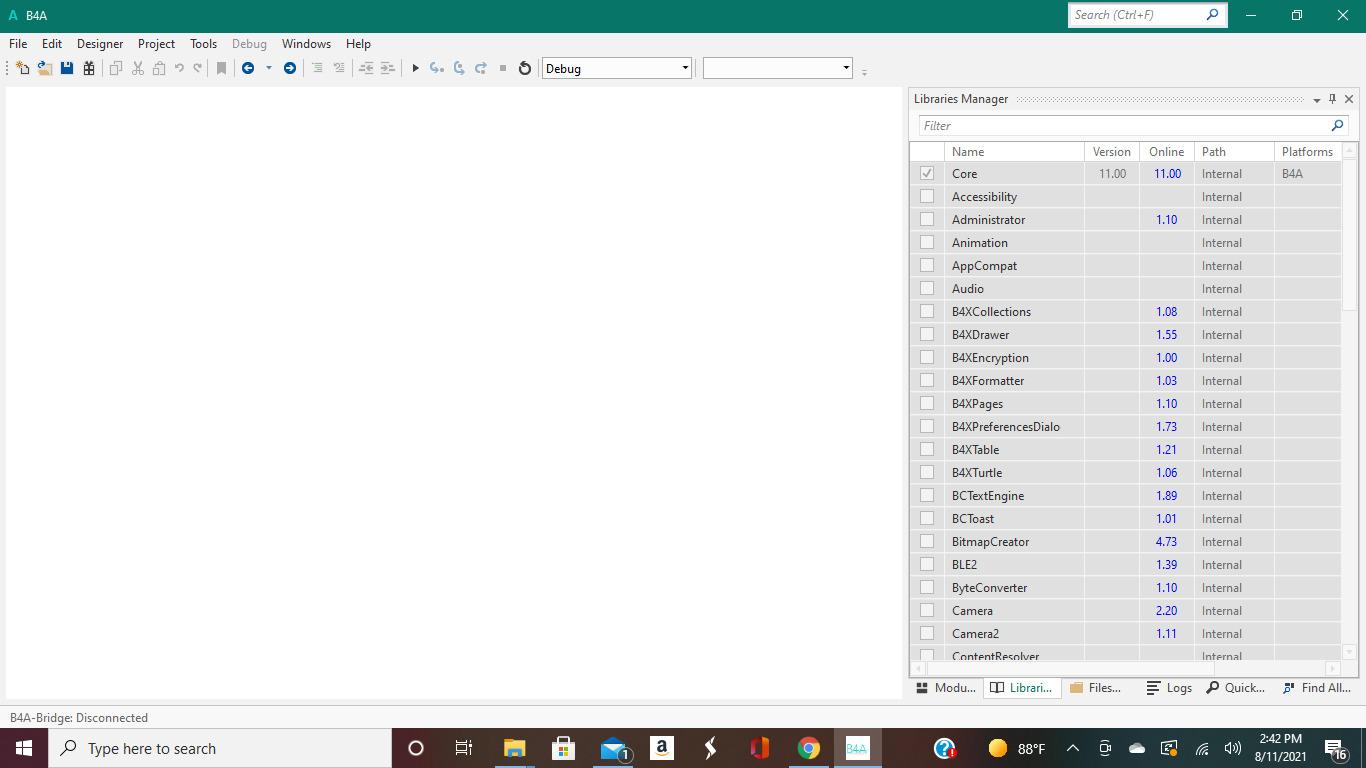Image resolution: width=1366 pixels, height=768 pixels.
Task: Check the Audio library checkbox
Action: (927, 289)
